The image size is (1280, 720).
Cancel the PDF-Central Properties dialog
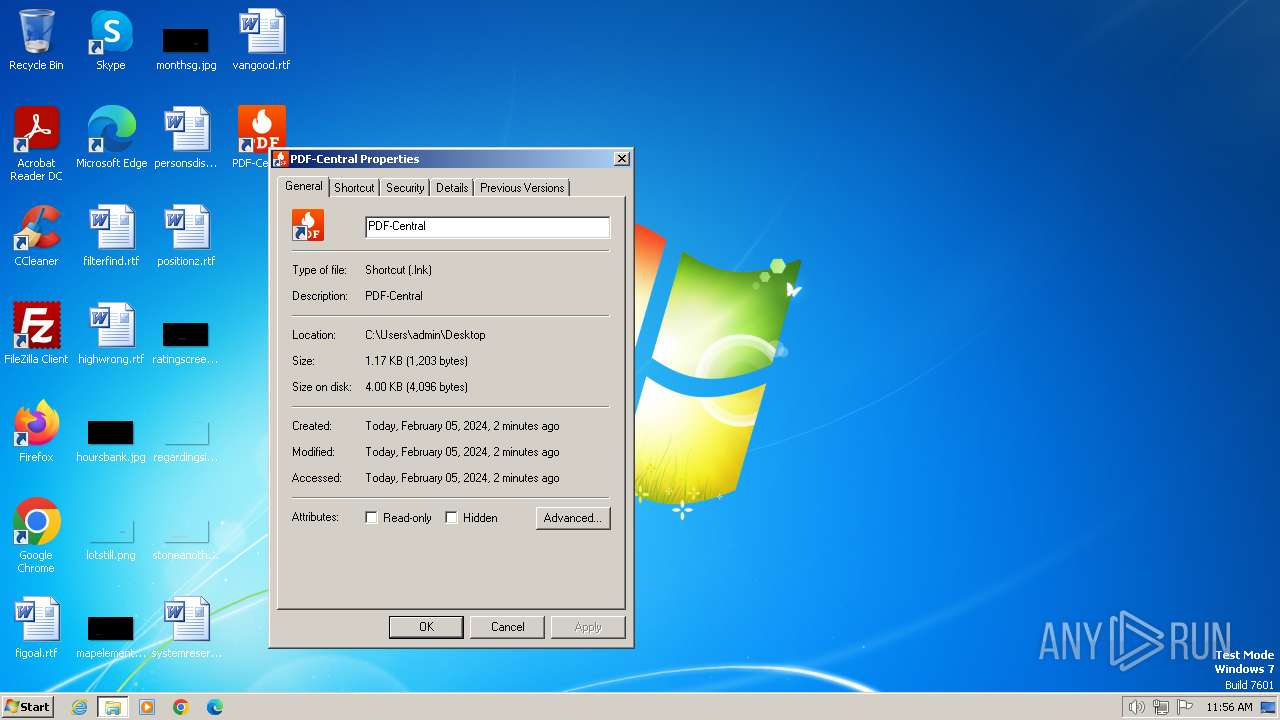point(507,627)
